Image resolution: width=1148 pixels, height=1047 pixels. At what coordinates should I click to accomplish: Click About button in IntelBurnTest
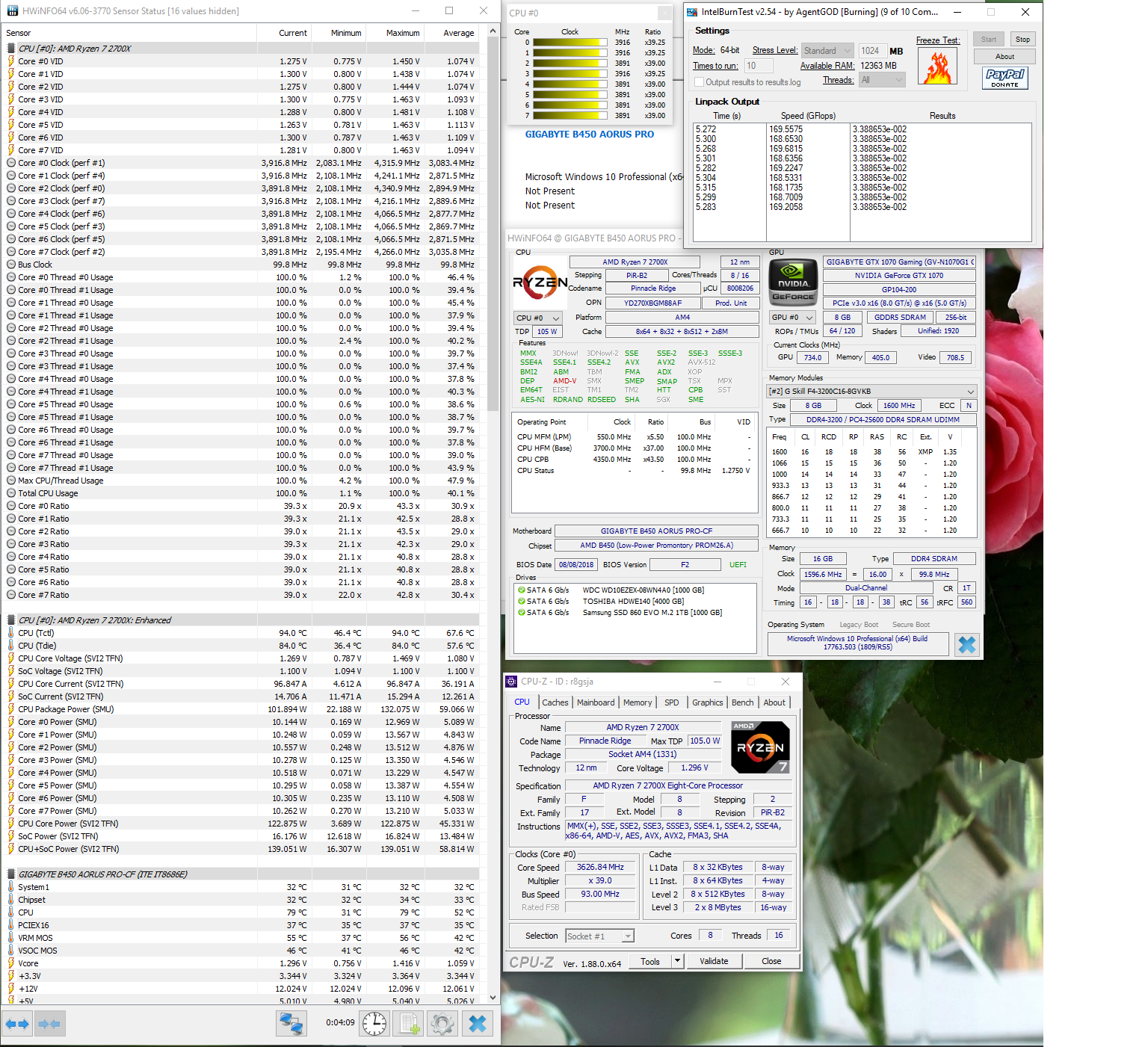pyautogui.click(x=1004, y=57)
